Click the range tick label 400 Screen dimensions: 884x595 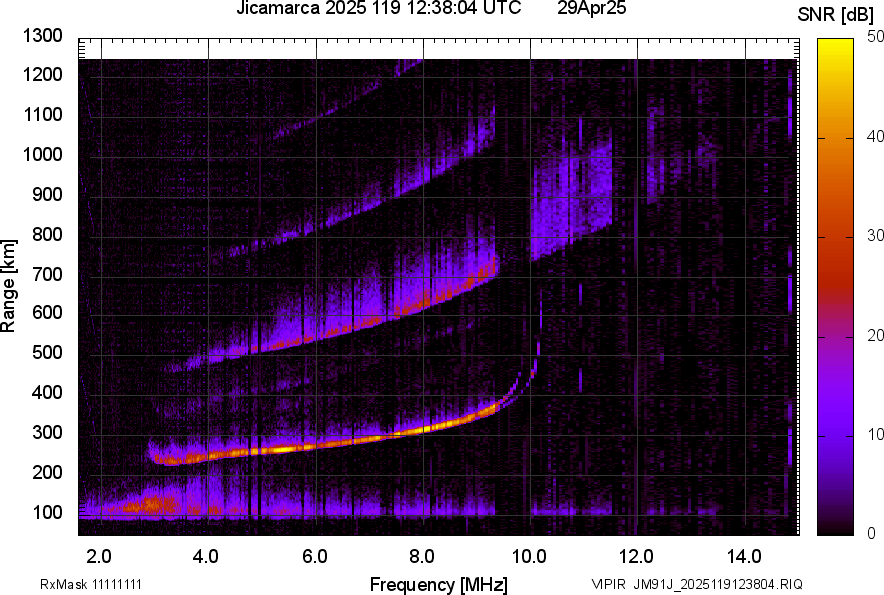point(47,392)
